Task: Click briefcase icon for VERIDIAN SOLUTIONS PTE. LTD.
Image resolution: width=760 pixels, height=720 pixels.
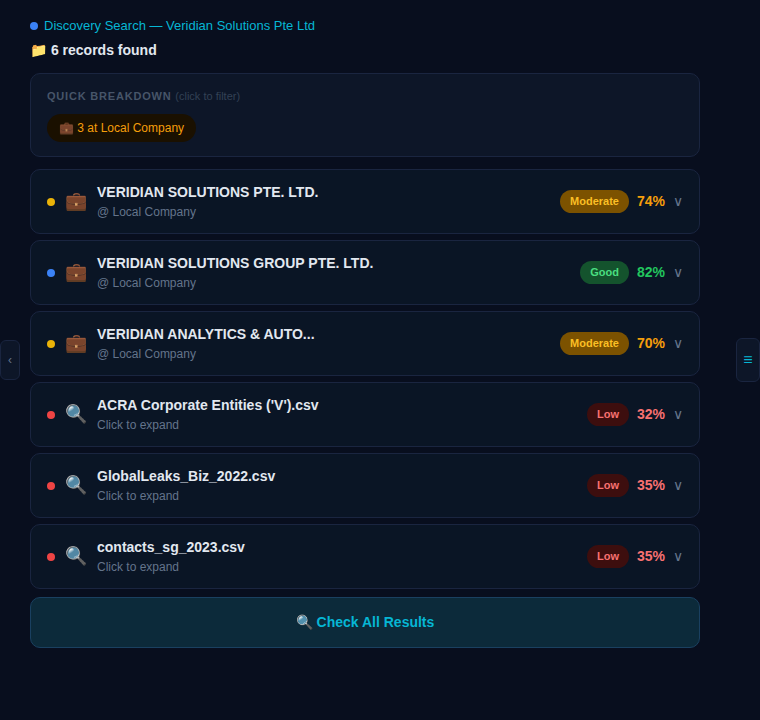Action: [76, 201]
